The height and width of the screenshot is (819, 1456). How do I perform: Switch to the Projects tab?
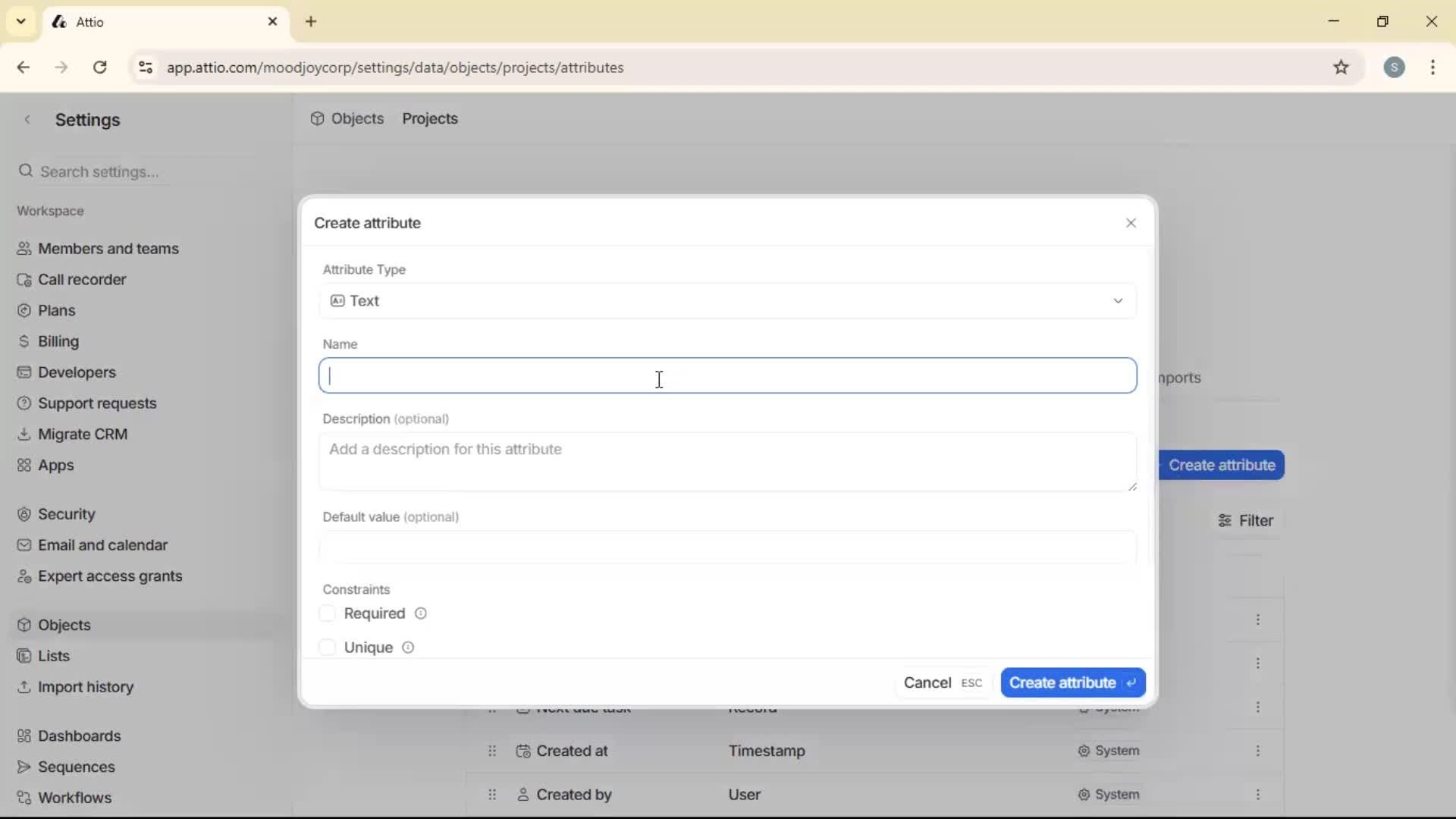tap(429, 118)
